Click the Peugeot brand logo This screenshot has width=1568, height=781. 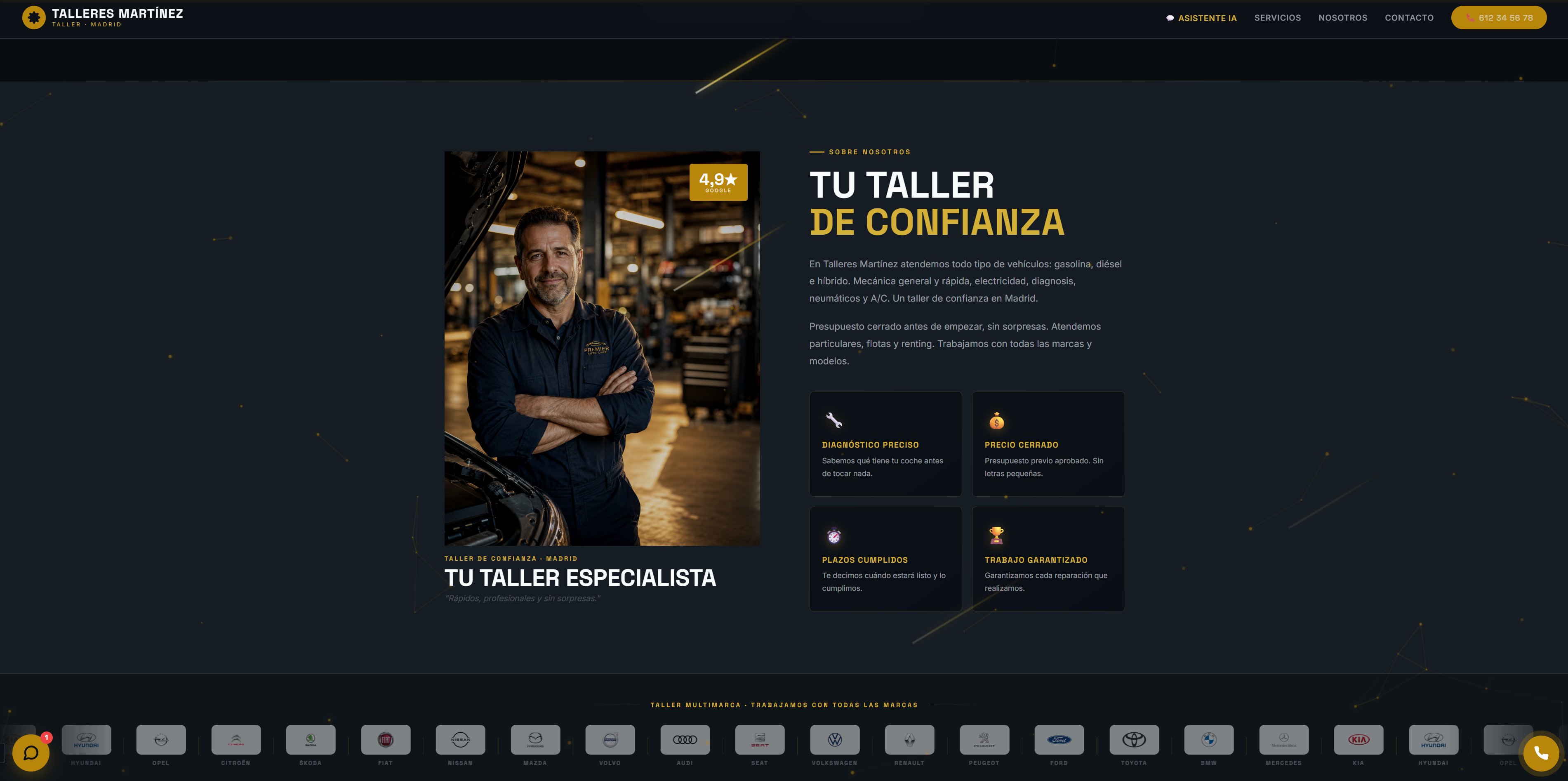click(x=984, y=740)
